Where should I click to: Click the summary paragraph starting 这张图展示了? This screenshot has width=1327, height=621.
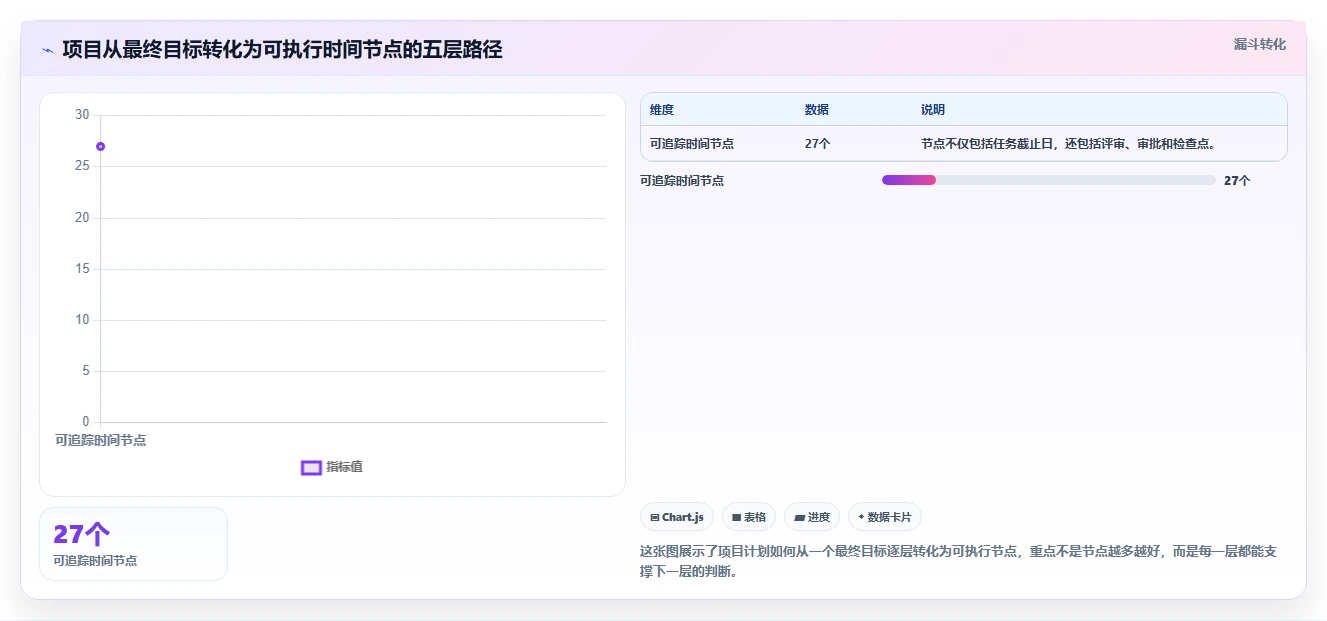(x=959, y=562)
